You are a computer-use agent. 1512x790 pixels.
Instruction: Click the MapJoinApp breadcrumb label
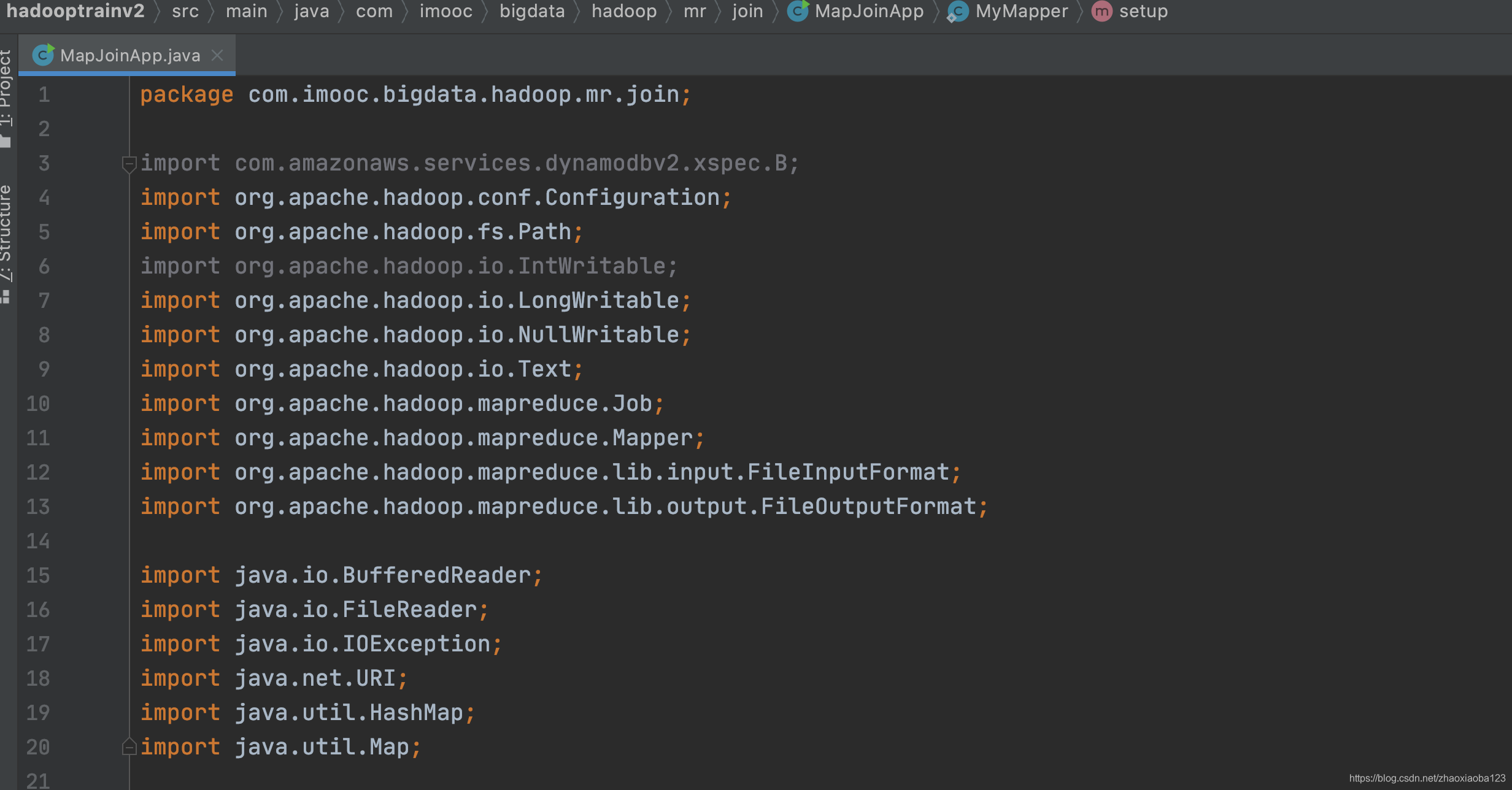[x=869, y=11]
